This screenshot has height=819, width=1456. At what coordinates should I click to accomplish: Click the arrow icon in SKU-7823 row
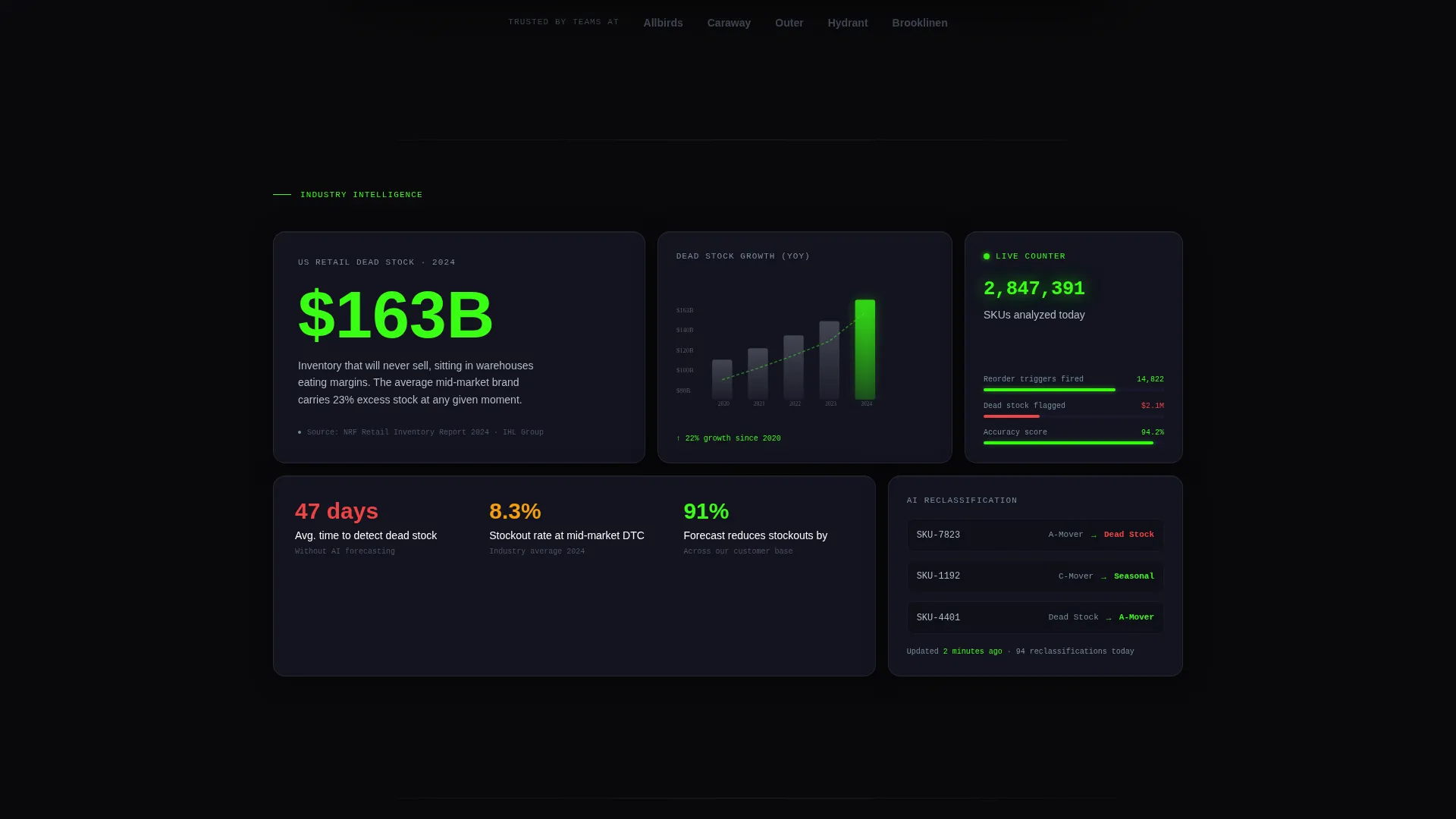coord(1094,535)
